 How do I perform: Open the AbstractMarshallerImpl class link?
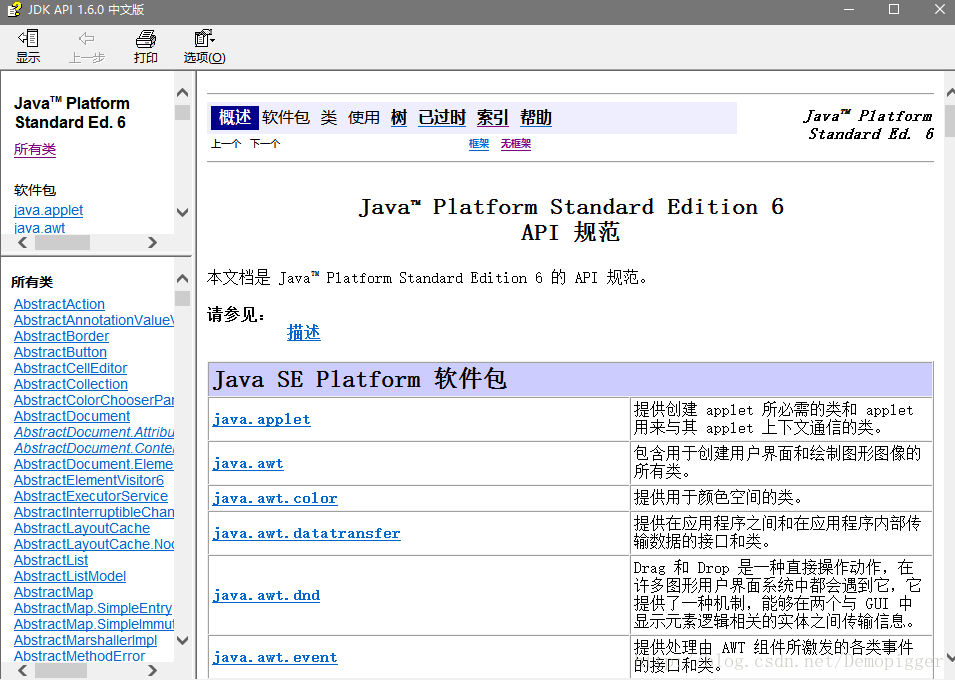tap(85, 640)
